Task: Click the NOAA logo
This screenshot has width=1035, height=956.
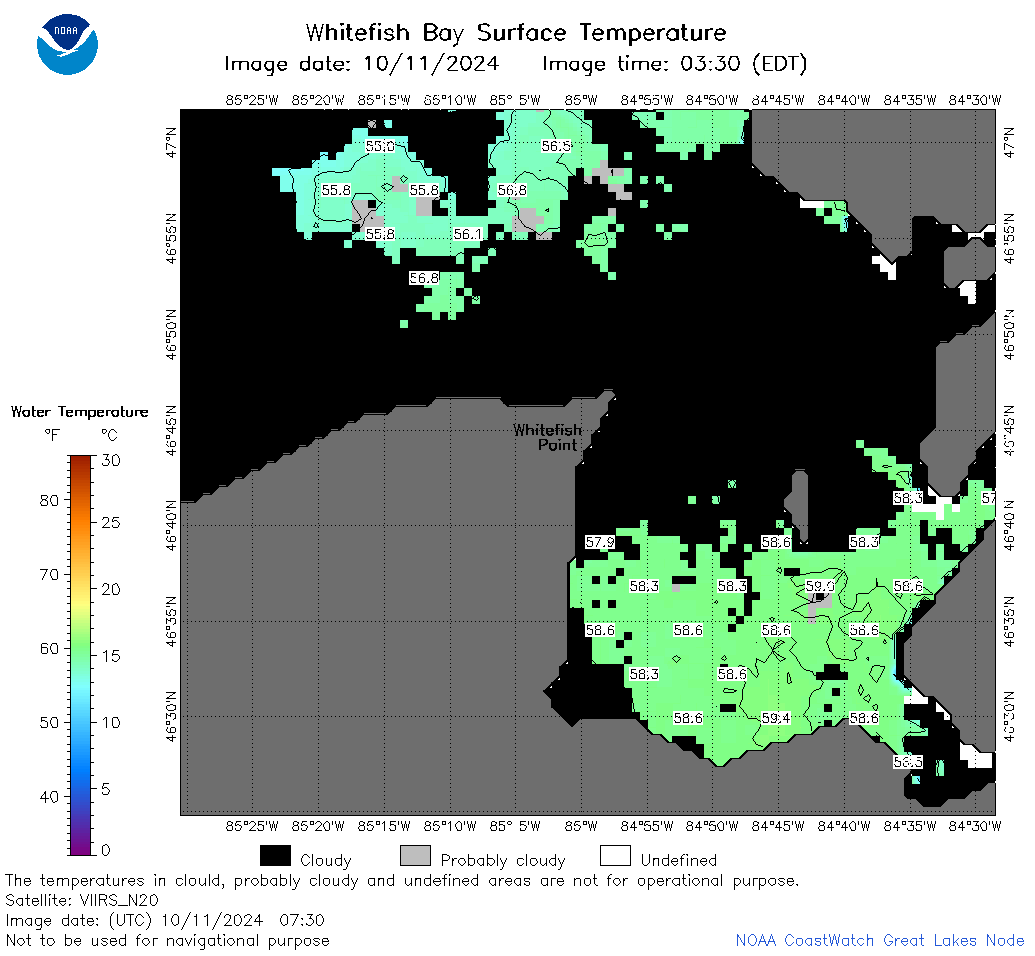Action: tap(67, 44)
